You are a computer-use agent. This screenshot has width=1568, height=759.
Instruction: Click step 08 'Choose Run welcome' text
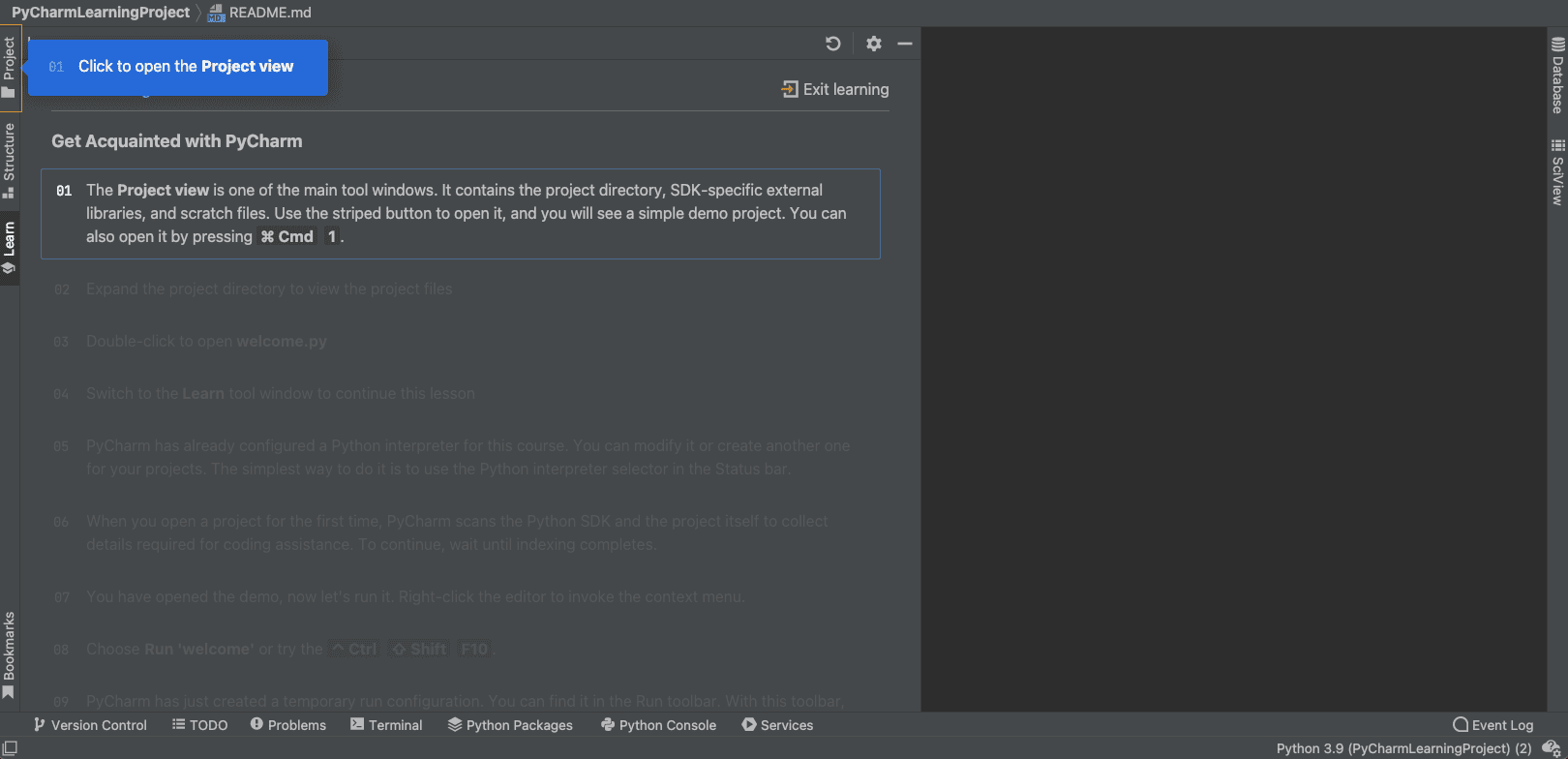[x=289, y=650]
